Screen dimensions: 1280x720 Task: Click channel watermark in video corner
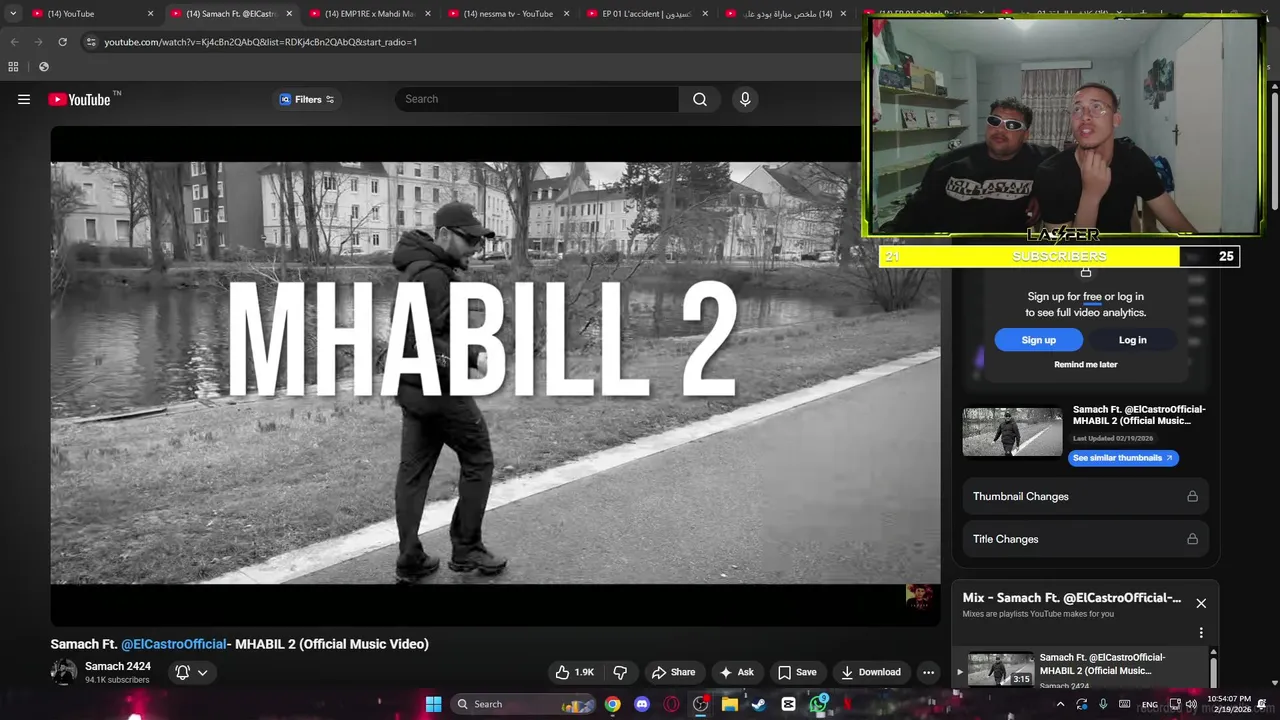918,596
